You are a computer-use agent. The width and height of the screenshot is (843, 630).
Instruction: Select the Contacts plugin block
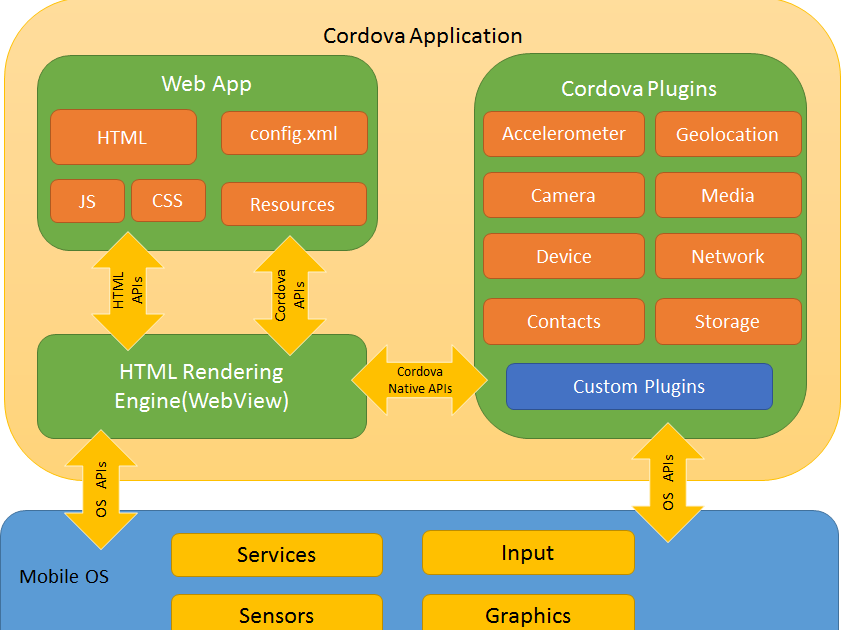tap(563, 321)
